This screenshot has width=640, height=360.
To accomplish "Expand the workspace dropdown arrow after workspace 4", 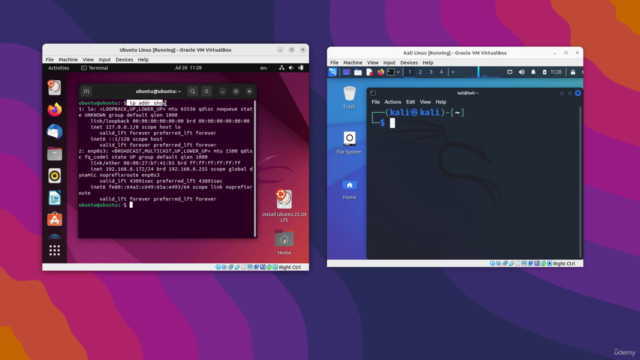I will pyautogui.click(x=453, y=72).
